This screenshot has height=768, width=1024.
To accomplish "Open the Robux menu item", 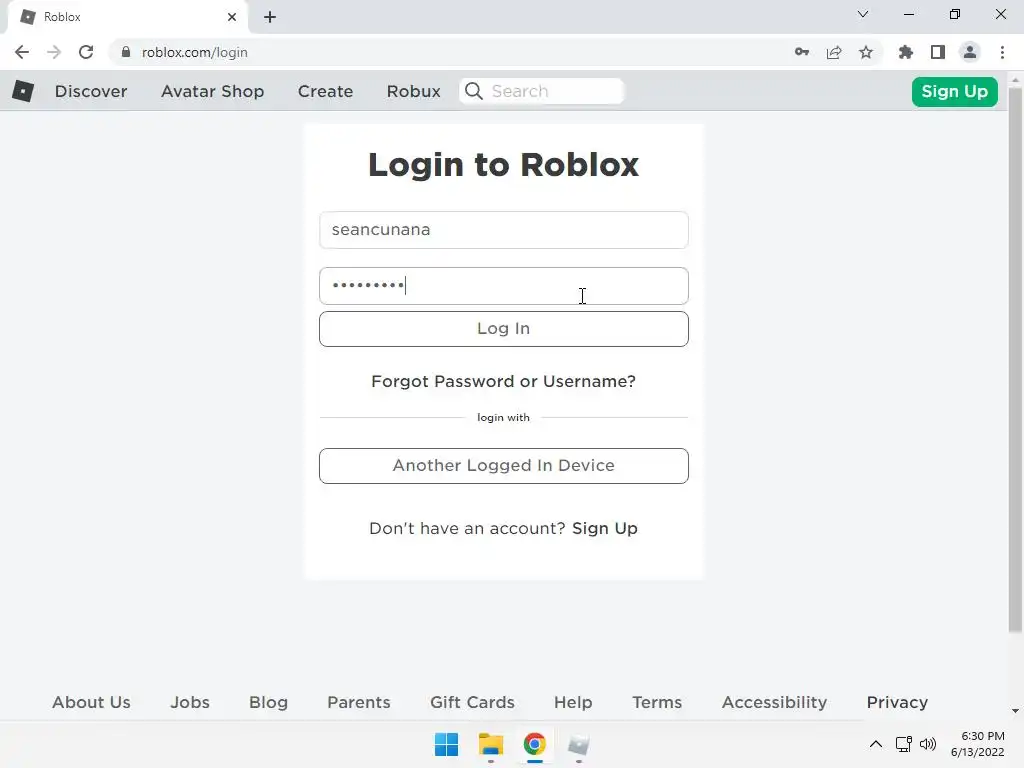I will pos(413,91).
